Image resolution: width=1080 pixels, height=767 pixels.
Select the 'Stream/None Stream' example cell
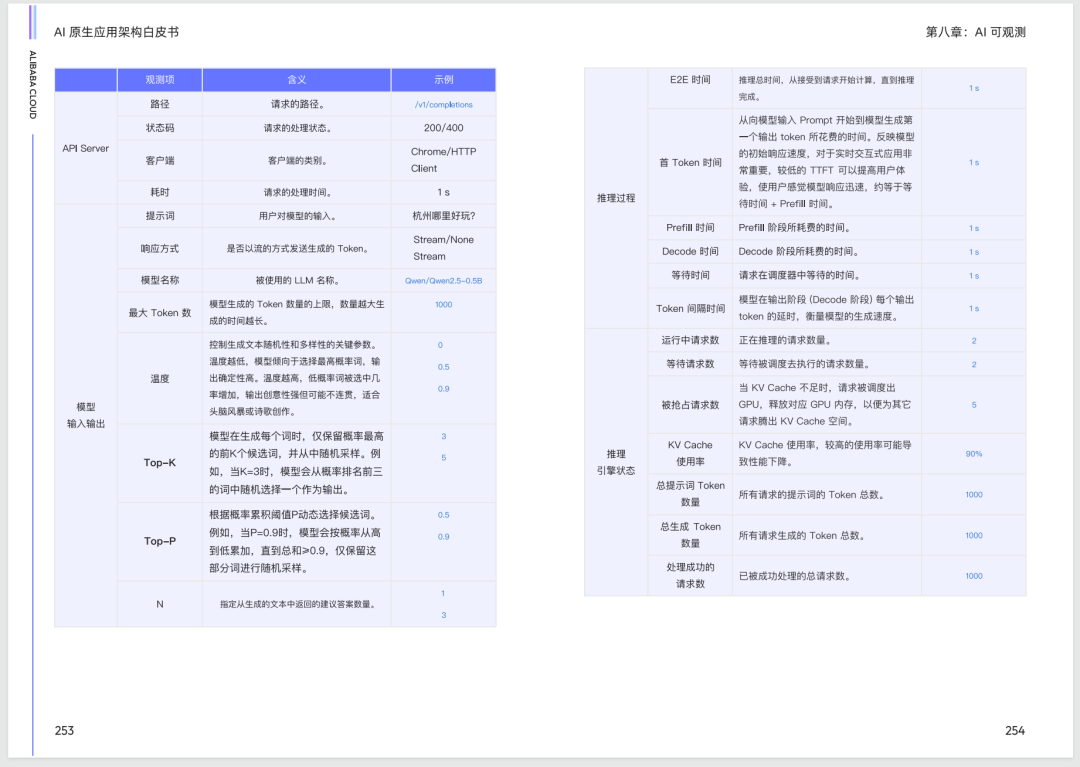pyautogui.click(x=444, y=248)
